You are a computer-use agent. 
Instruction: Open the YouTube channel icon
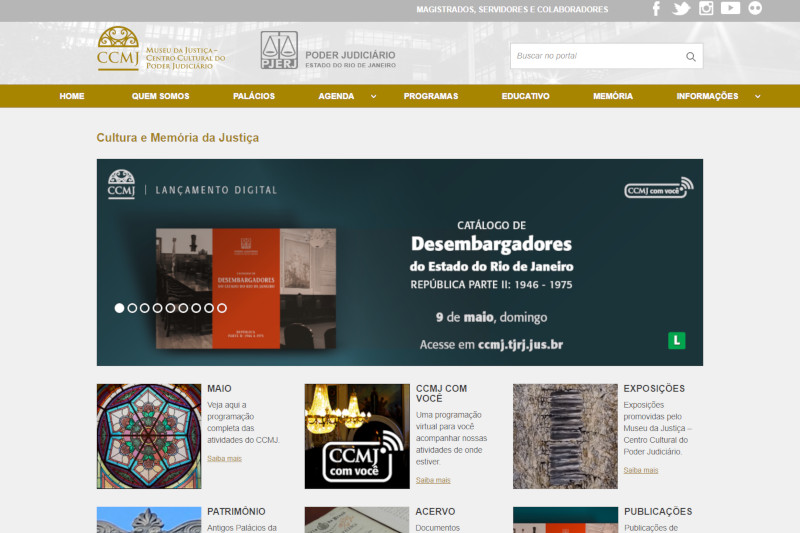730,8
